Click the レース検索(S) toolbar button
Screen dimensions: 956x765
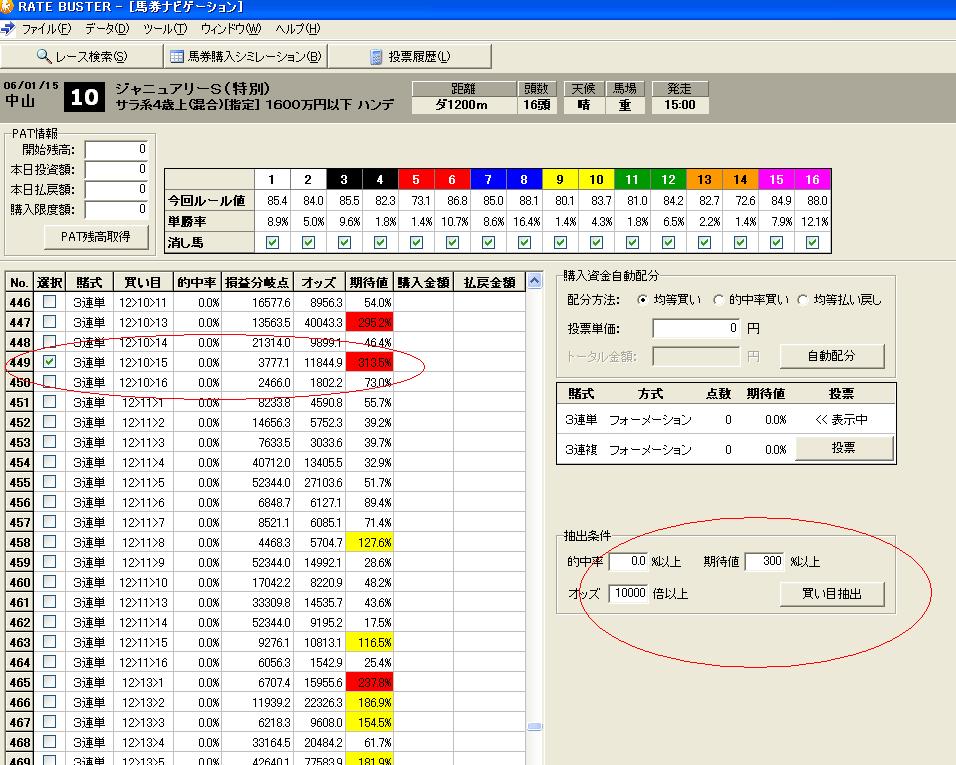(x=82, y=57)
